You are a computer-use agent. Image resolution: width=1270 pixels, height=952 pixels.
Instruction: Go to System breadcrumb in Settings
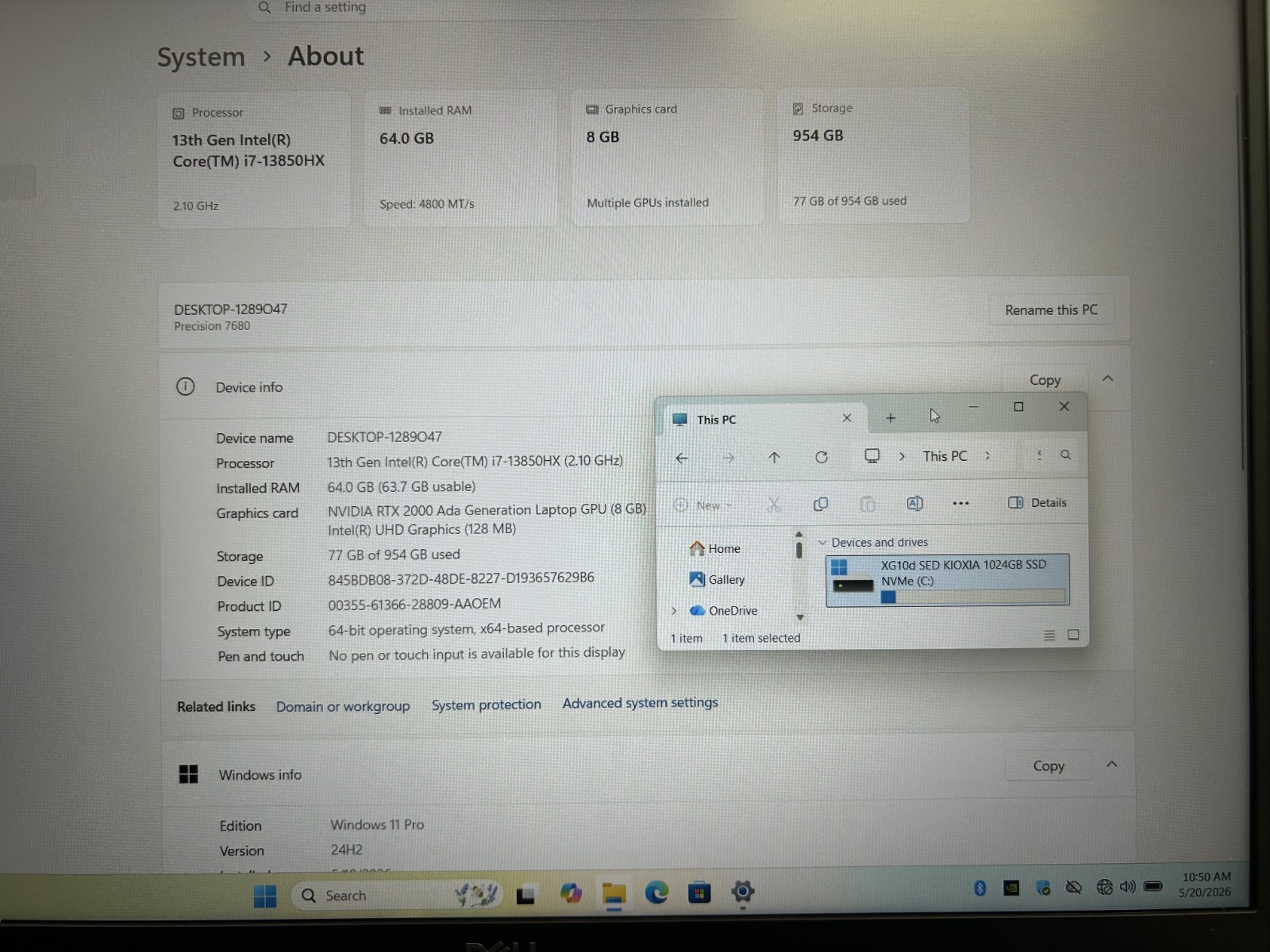point(201,57)
